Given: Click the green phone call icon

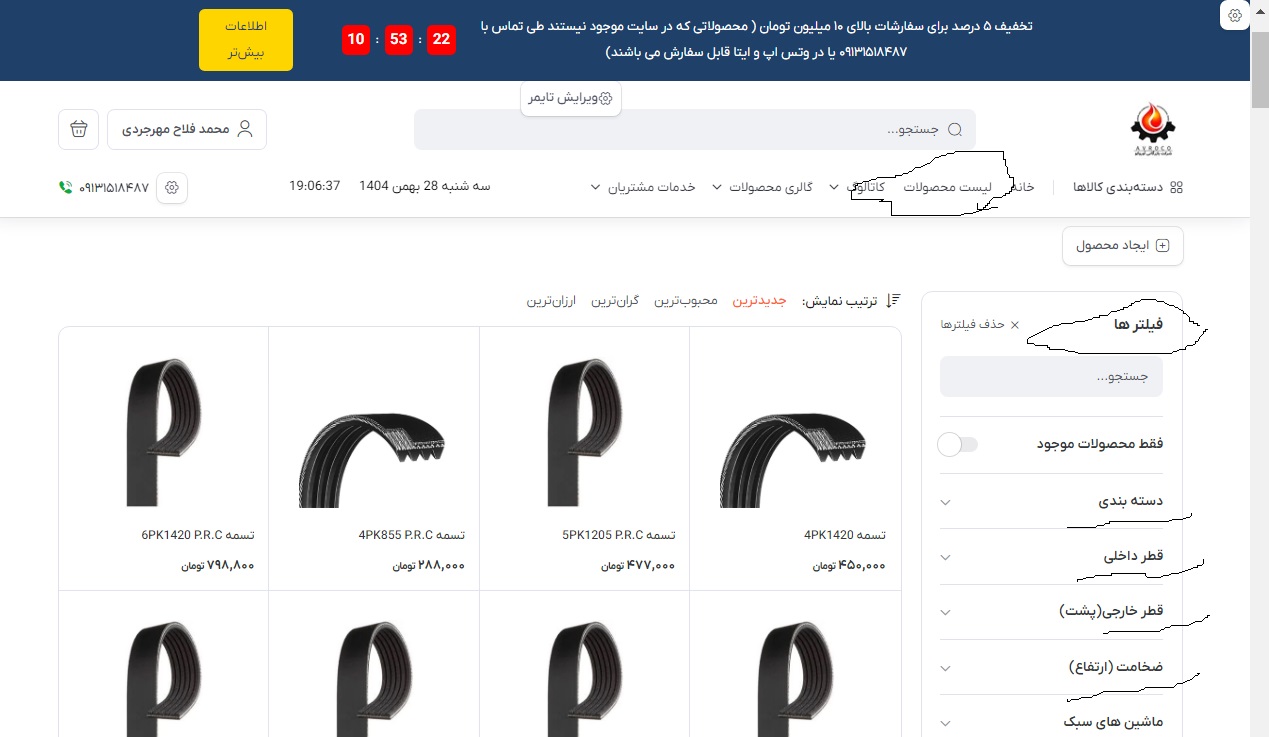Looking at the screenshot, I should (x=66, y=187).
